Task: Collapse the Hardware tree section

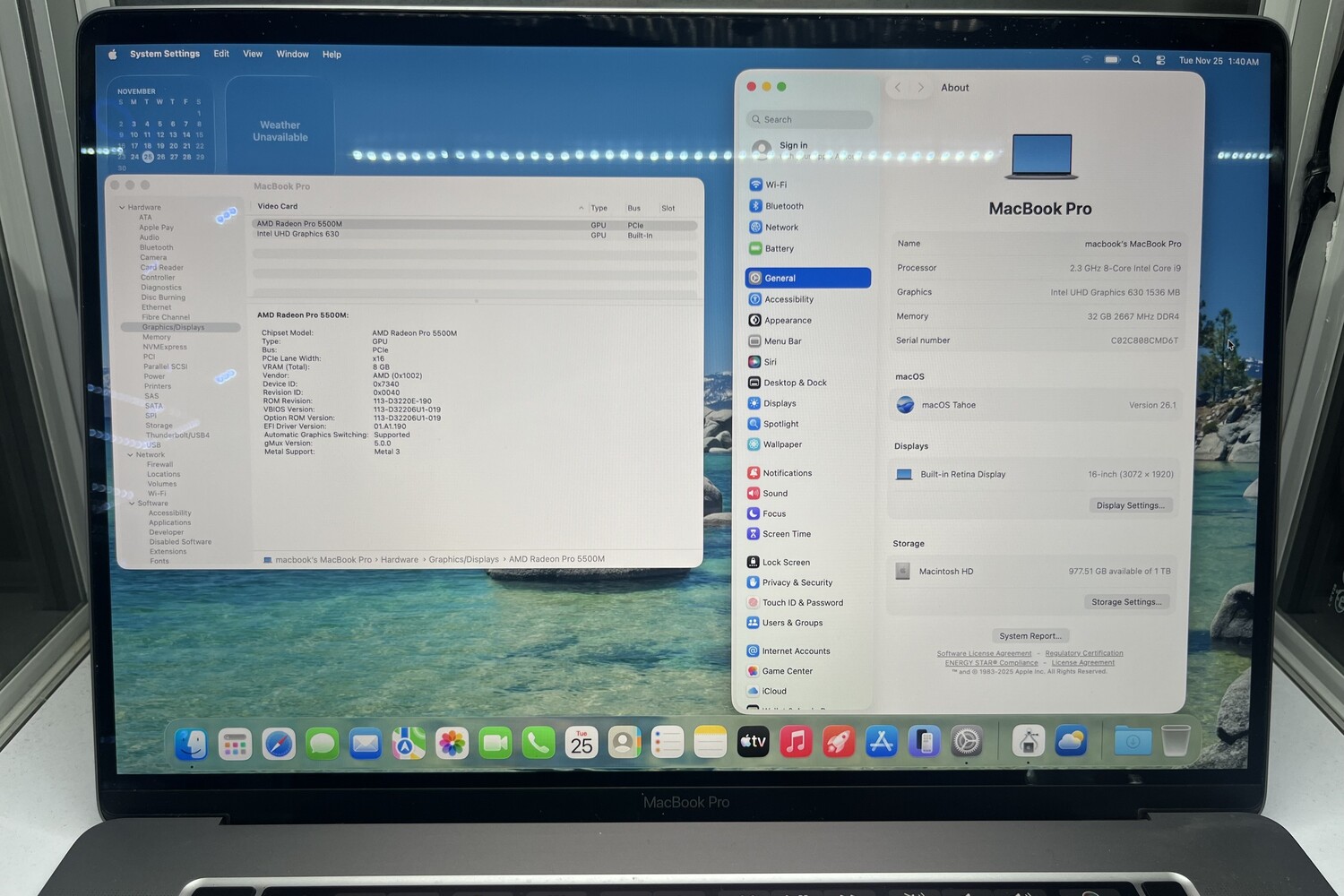Action: [x=123, y=208]
